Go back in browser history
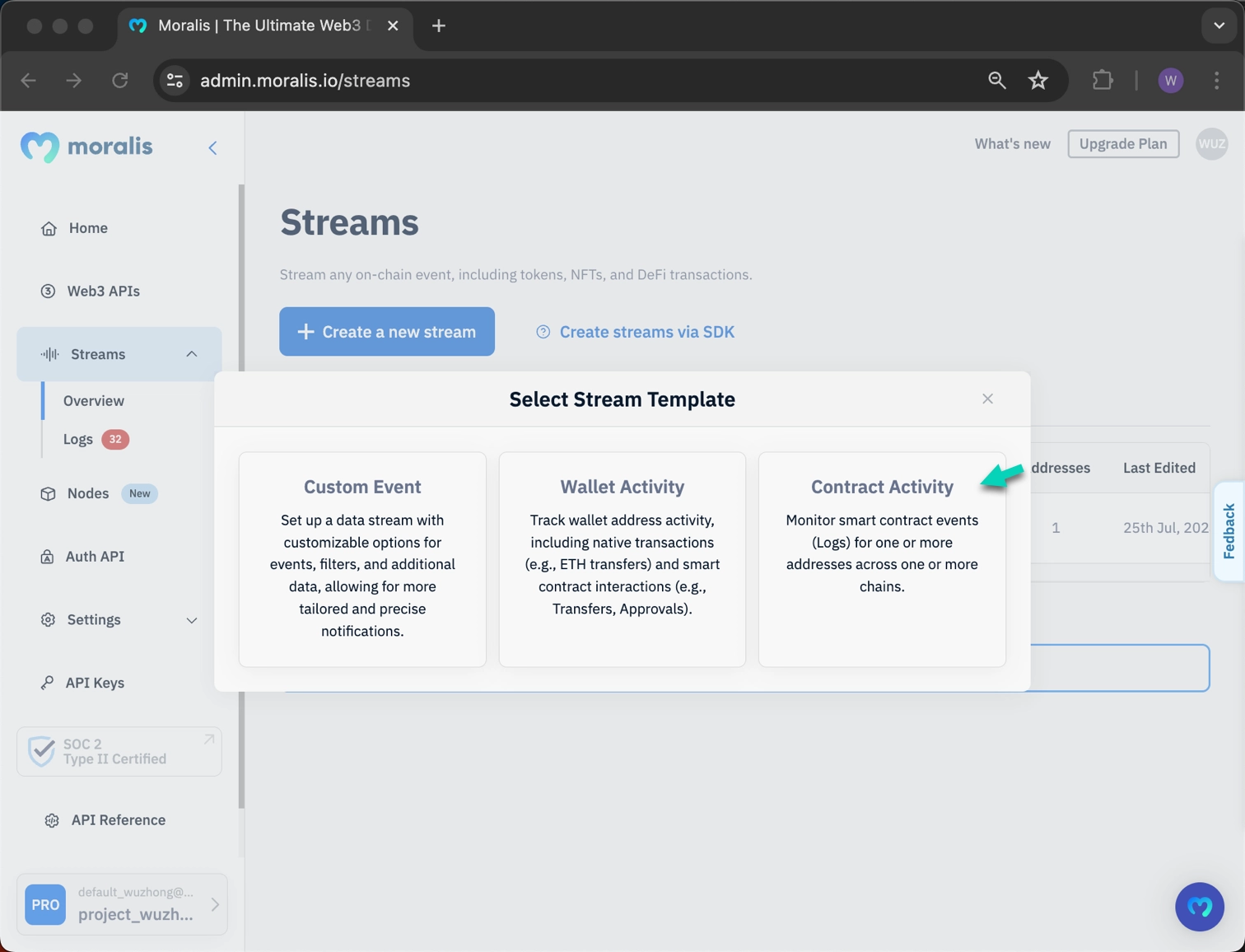Image resolution: width=1245 pixels, height=952 pixels. click(x=29, y=80)
